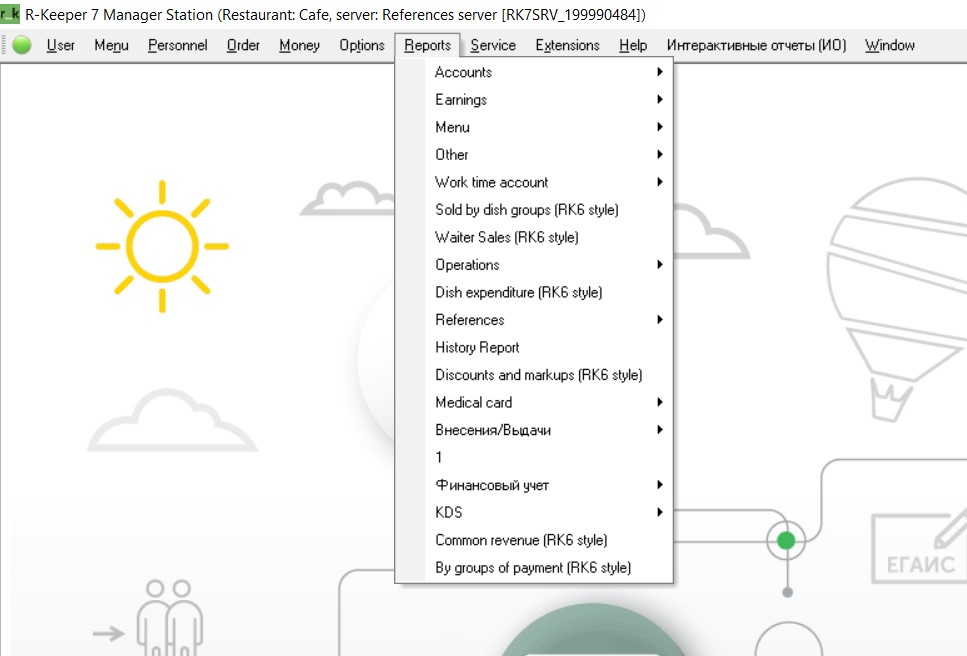Expand the Other submenu
The image size is (967, 656).
point(533,155)
